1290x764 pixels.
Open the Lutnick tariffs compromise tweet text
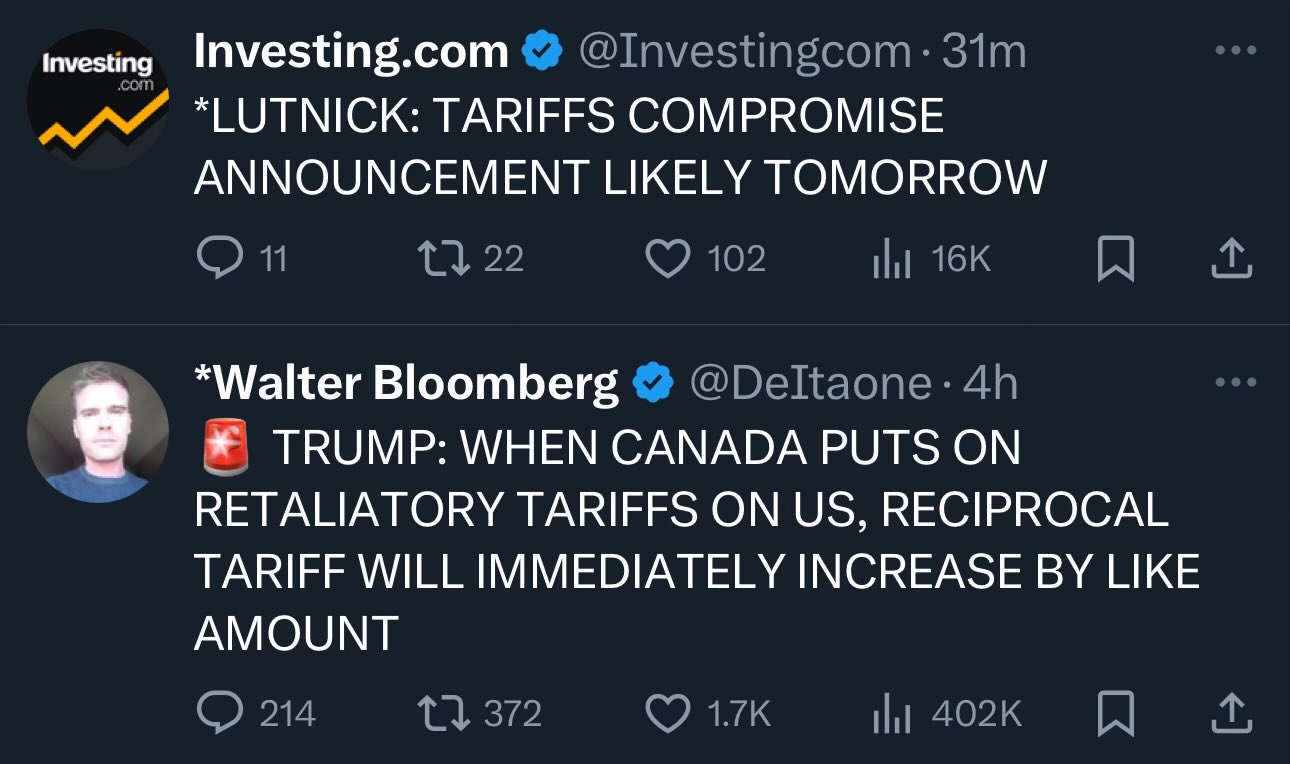pyautogui.click(x=620, y=146)
